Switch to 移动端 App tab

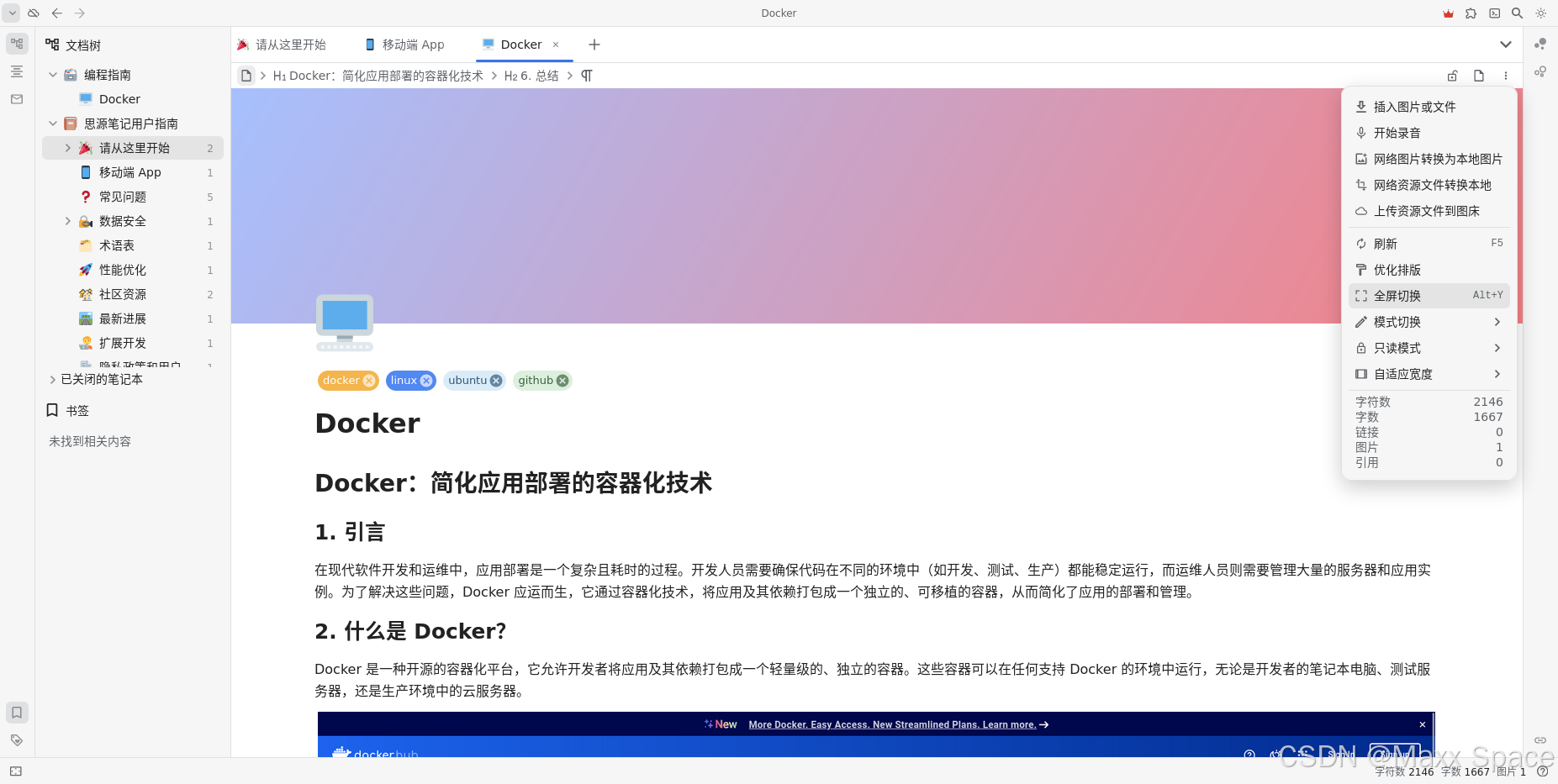coord(405,45)
